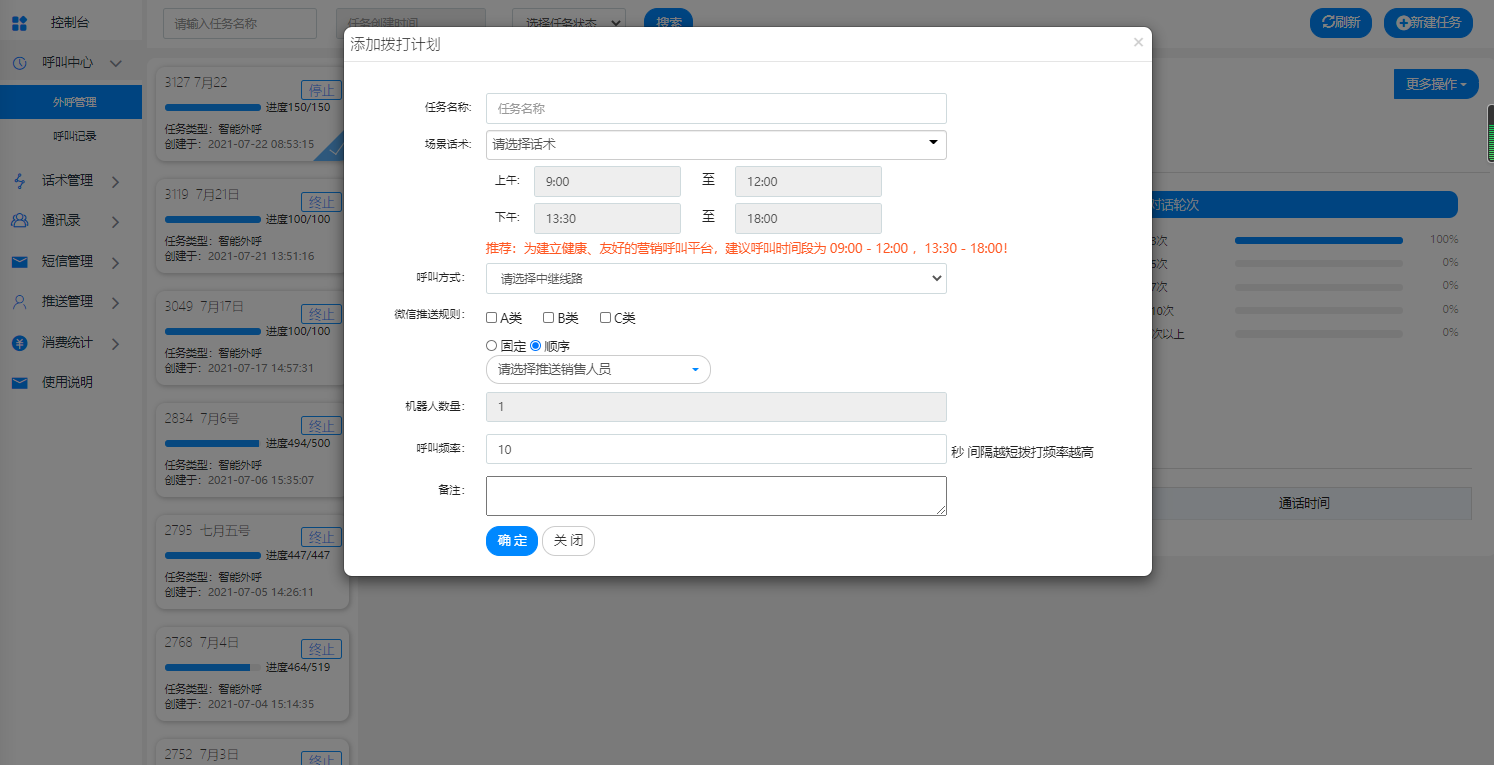The height and width of the screenshot is (765, 1494).
Task: Expand the 短信管理 sidebar menu
Action: tap(116, 262)
